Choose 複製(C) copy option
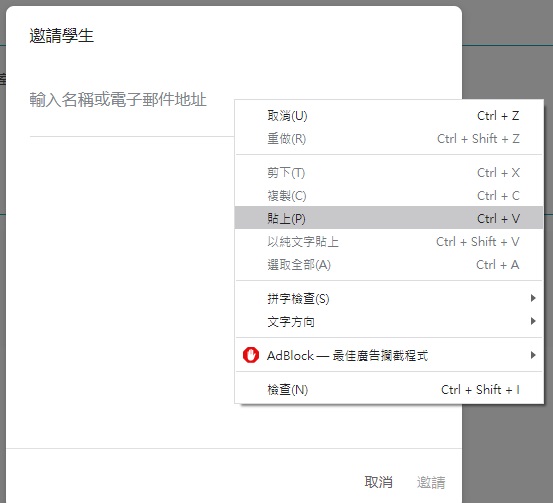The width and height of the screenshot is (553, 503). click(x=389, y=196)
